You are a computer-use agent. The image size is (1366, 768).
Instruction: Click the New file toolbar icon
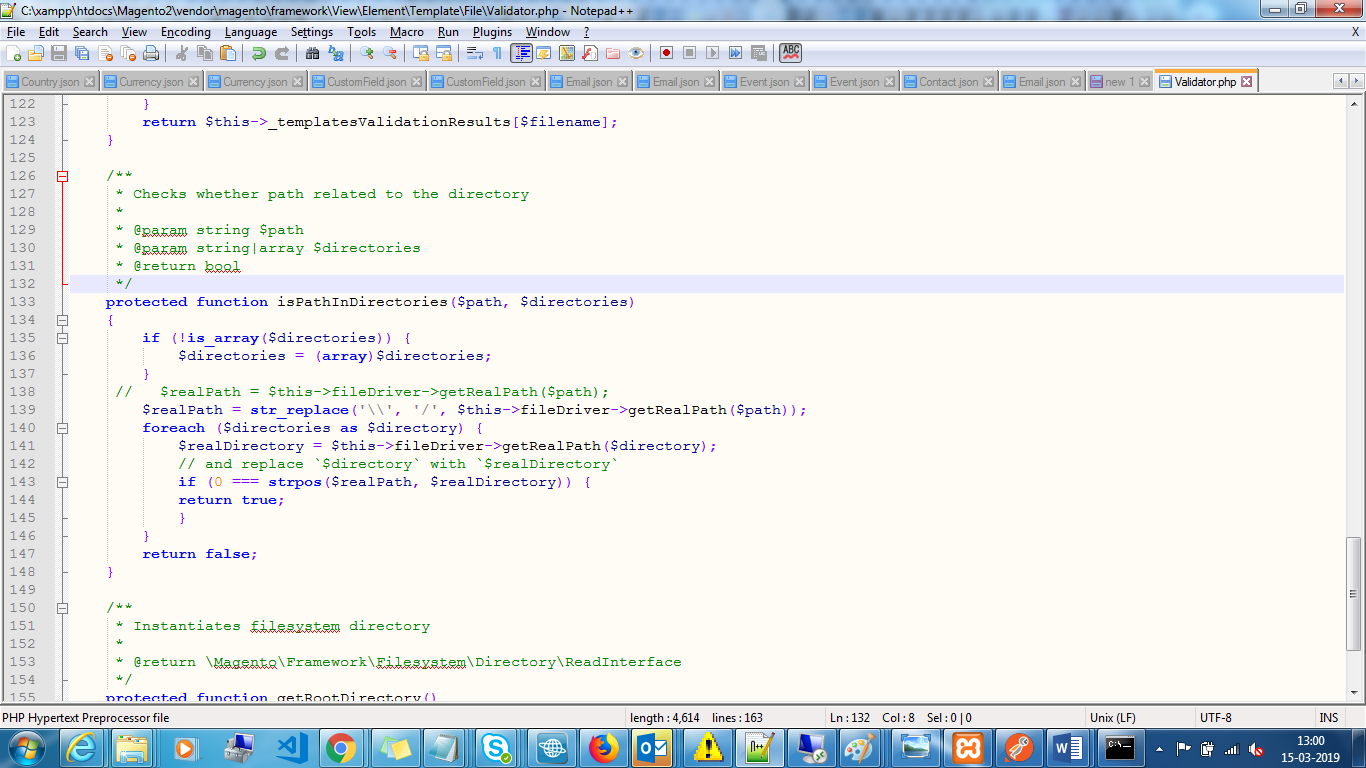coord(14,53)
